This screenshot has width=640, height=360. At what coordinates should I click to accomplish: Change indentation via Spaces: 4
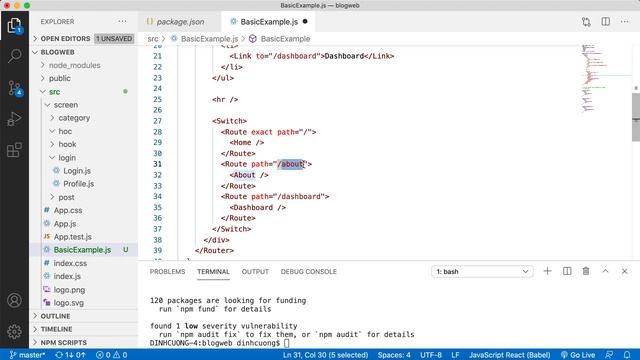pyautogui.click(x=394, y=355)
